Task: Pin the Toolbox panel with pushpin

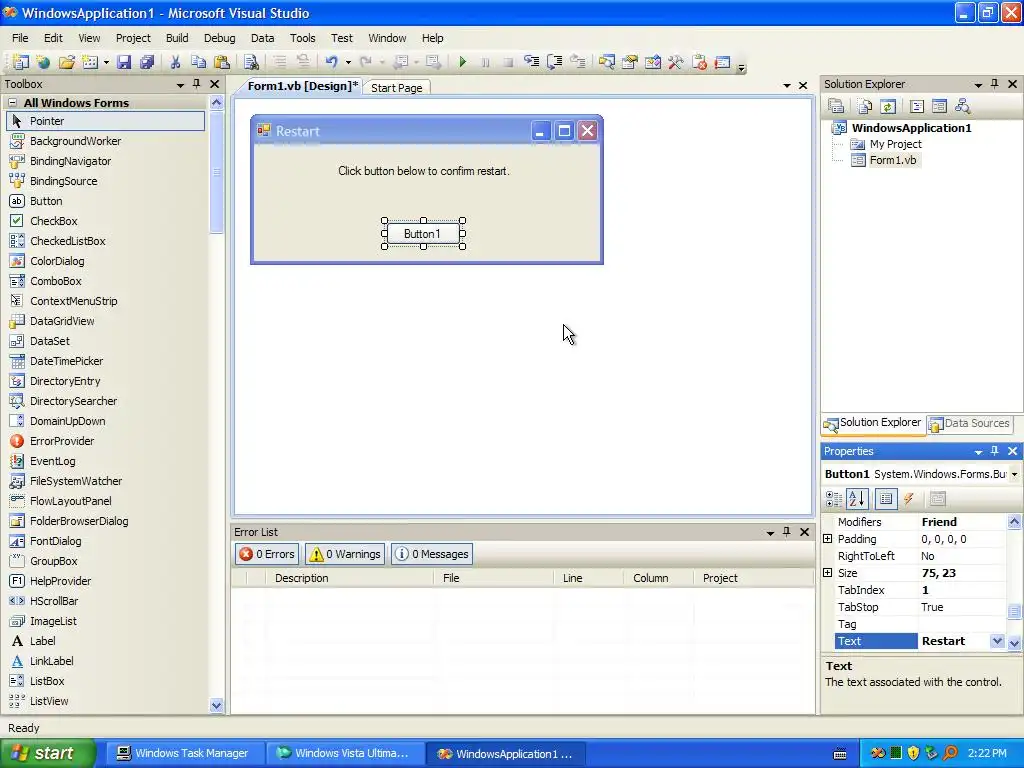Action: (197, 84)
